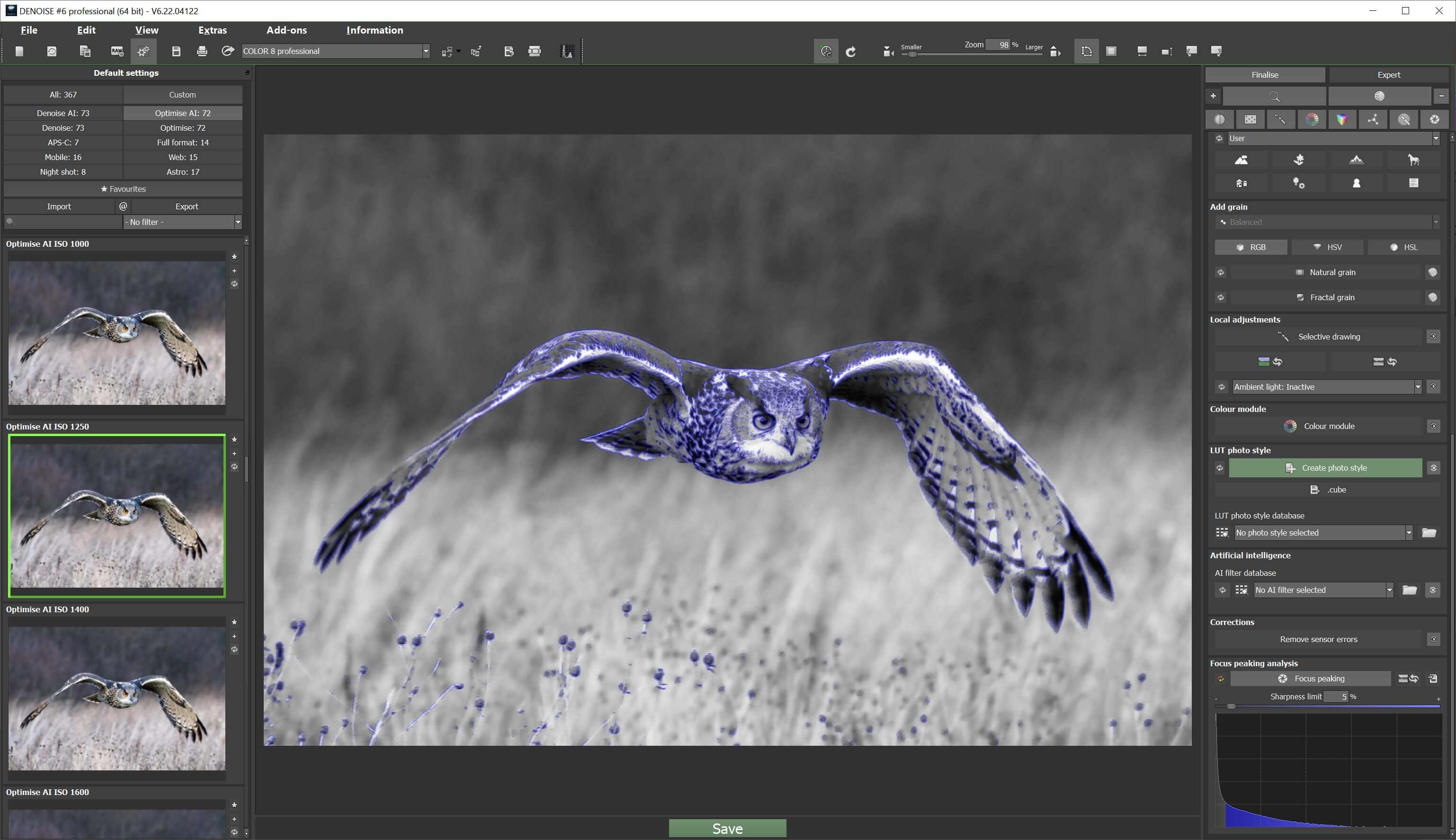This screenshot has height=840, width=1456.
Task: Filter presets by Night shot: 8
Action: (63, 172)
